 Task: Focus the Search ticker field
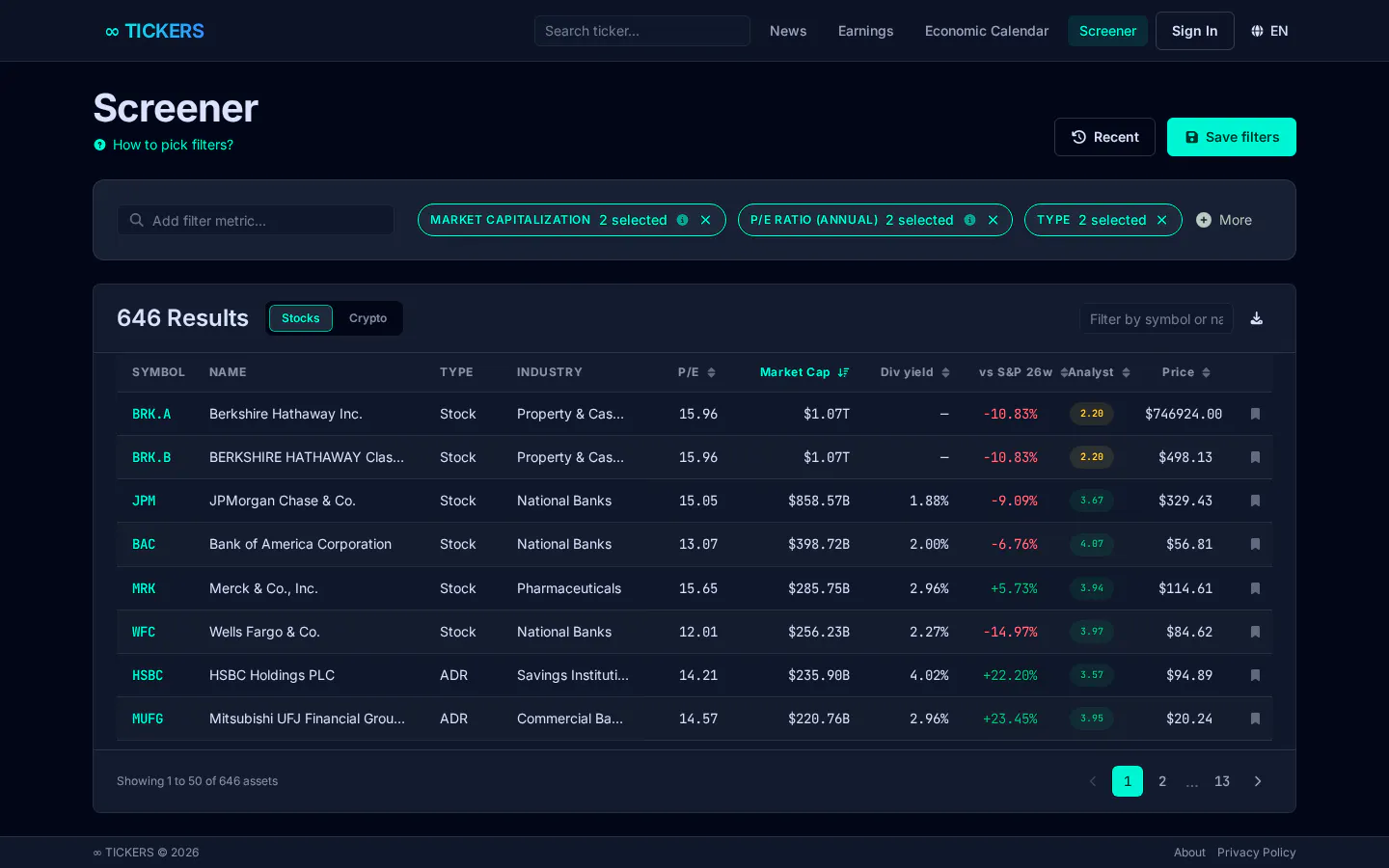pos(642,31)
